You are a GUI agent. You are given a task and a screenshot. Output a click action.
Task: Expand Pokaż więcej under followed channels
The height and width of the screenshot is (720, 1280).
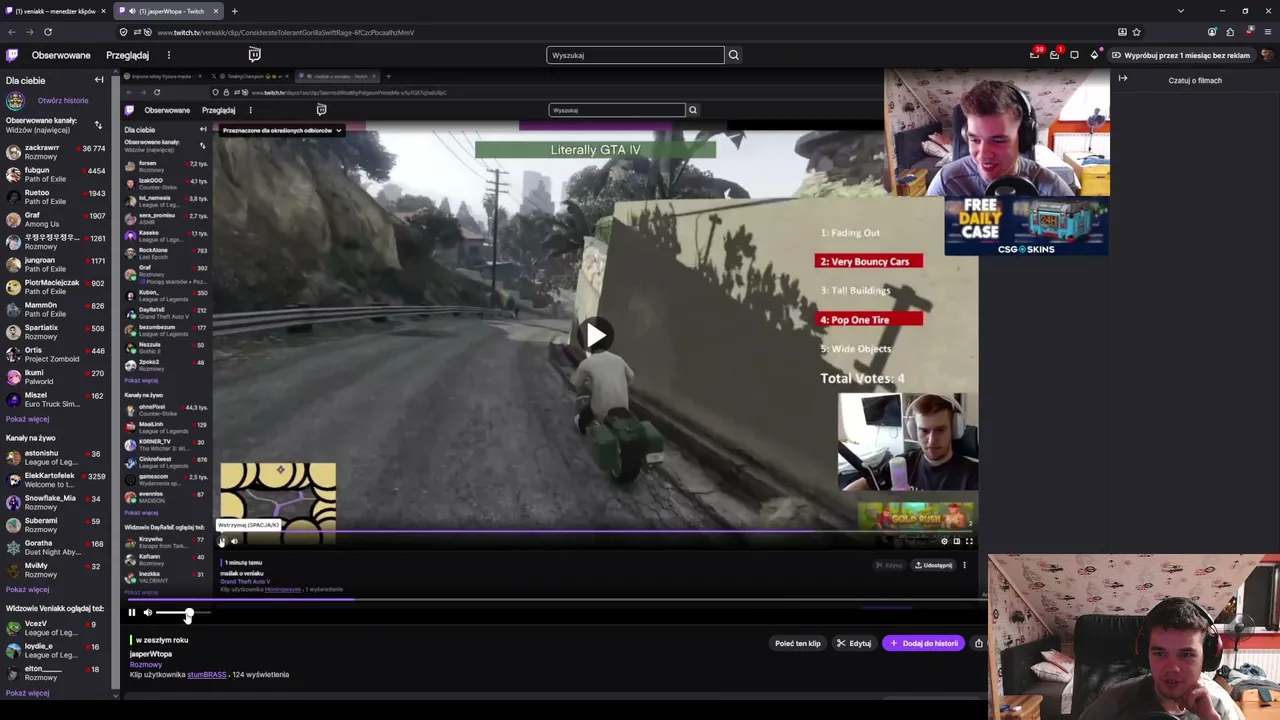(27, 419)
